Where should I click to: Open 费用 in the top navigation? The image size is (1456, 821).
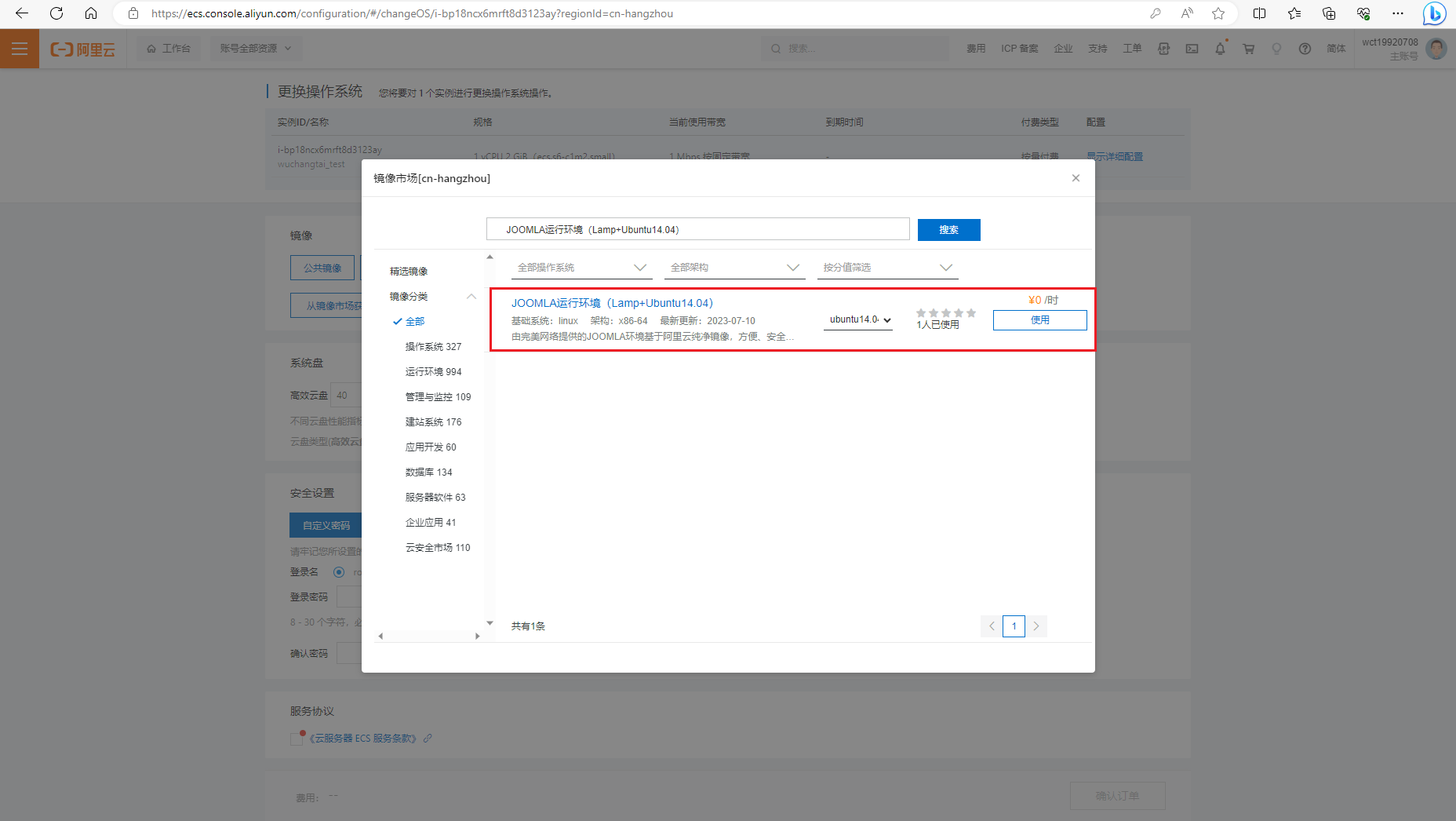click(976, 49)
